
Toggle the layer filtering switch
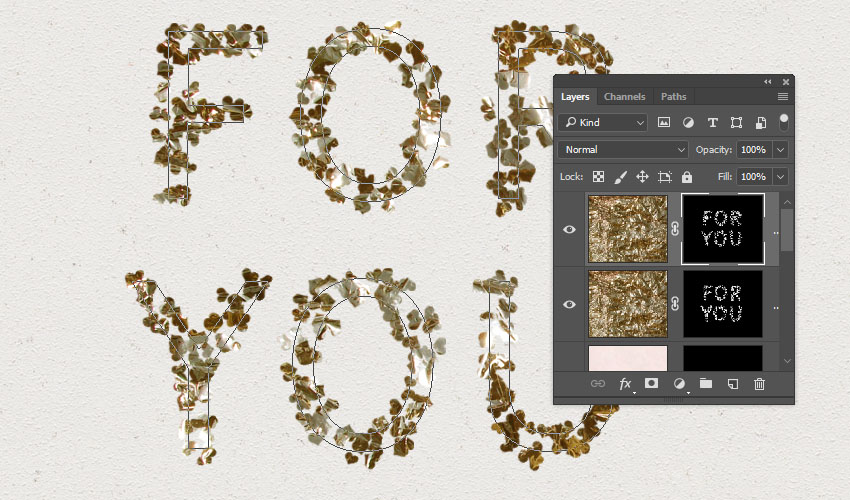tap(783, 122)
